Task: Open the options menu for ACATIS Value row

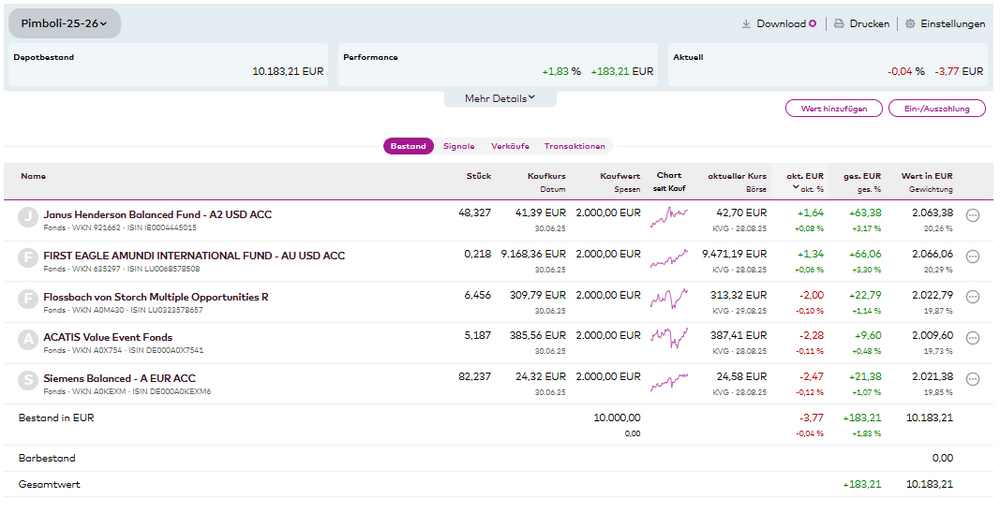Action: [x=972, y=338]
